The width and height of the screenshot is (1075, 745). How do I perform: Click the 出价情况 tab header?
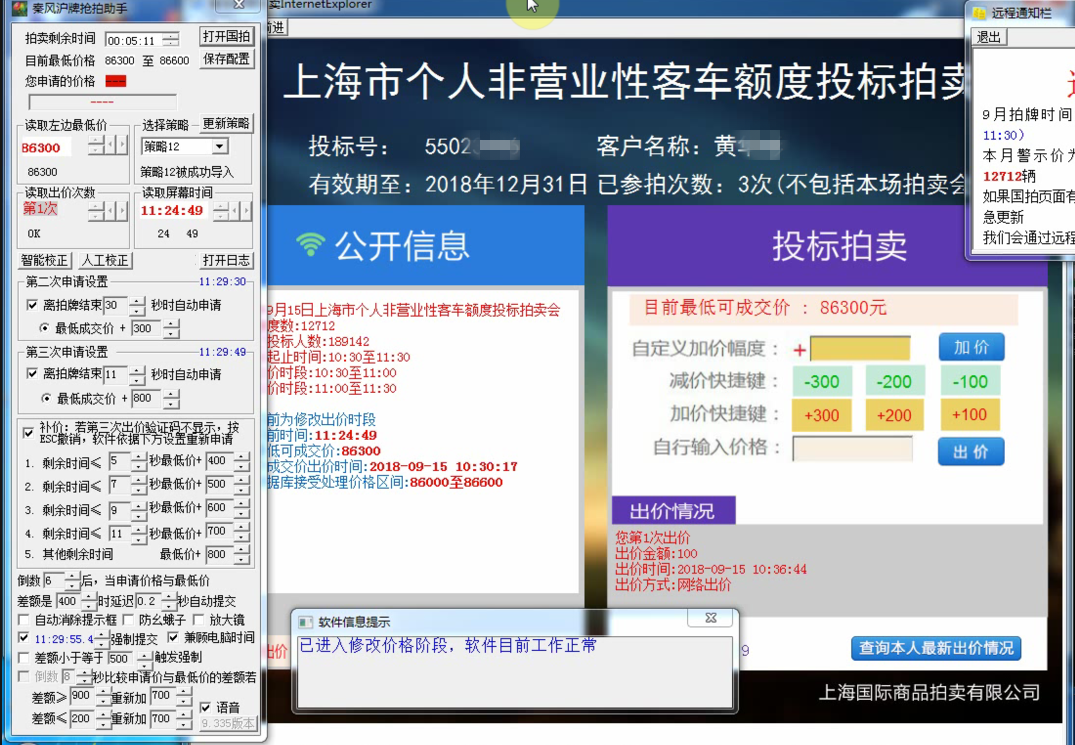(x=673, y=511)
